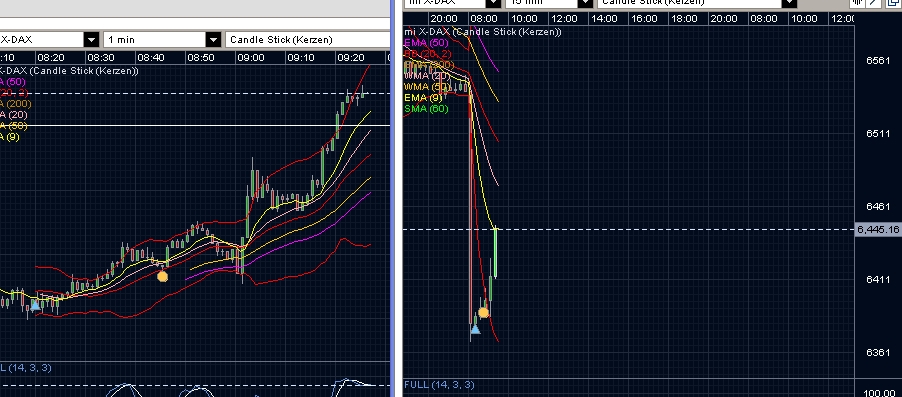Click the 09:00 time axis label
Image resolution: width=902 pixels, height=397 pixels.
pyautogui.click(x=251, y=58)
